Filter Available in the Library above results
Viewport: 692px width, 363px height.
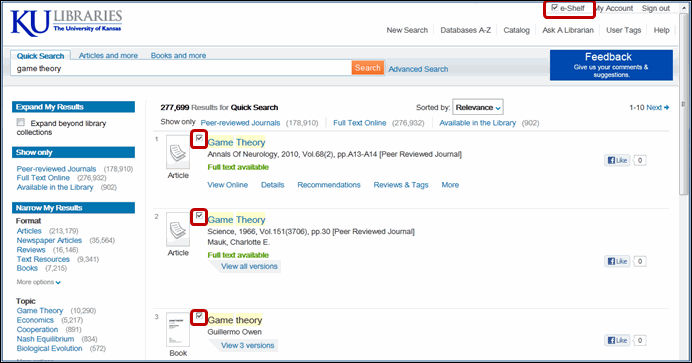pos(478,123)
